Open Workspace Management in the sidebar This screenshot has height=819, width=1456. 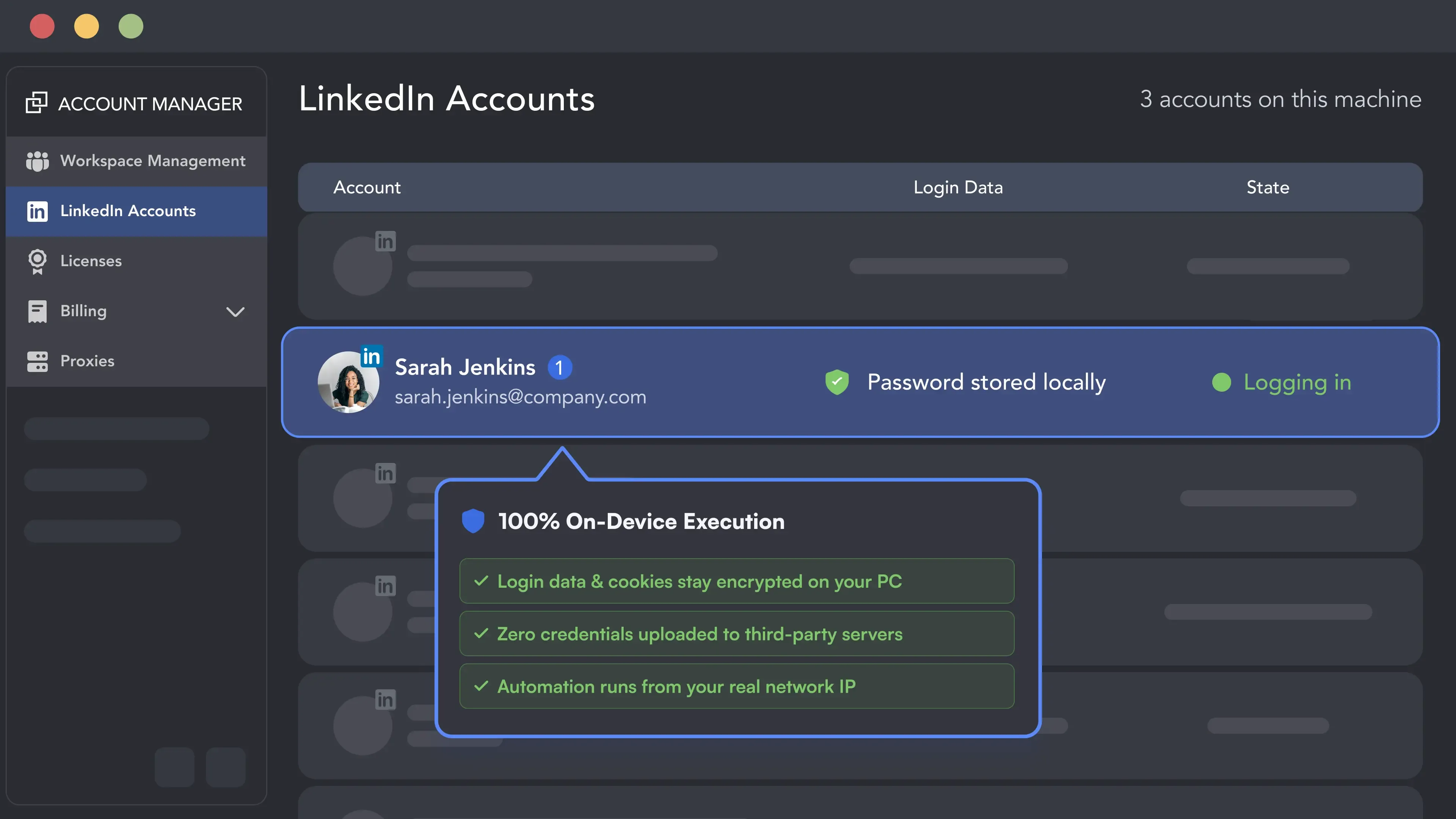coord(136,161)
